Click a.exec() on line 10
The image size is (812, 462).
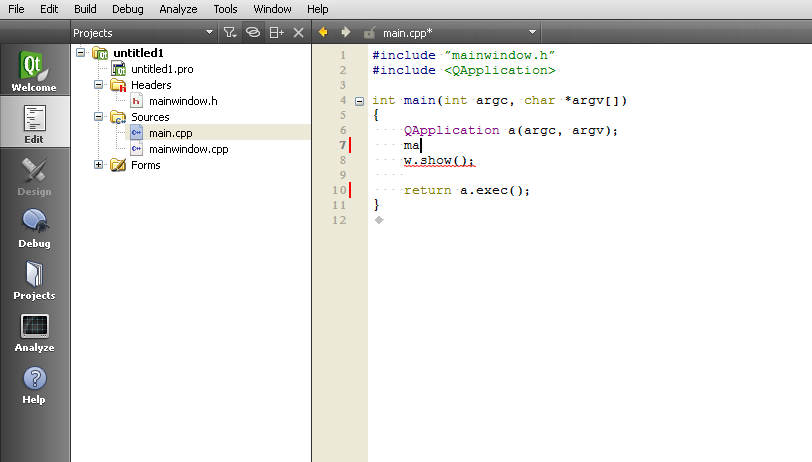point(492,191)
